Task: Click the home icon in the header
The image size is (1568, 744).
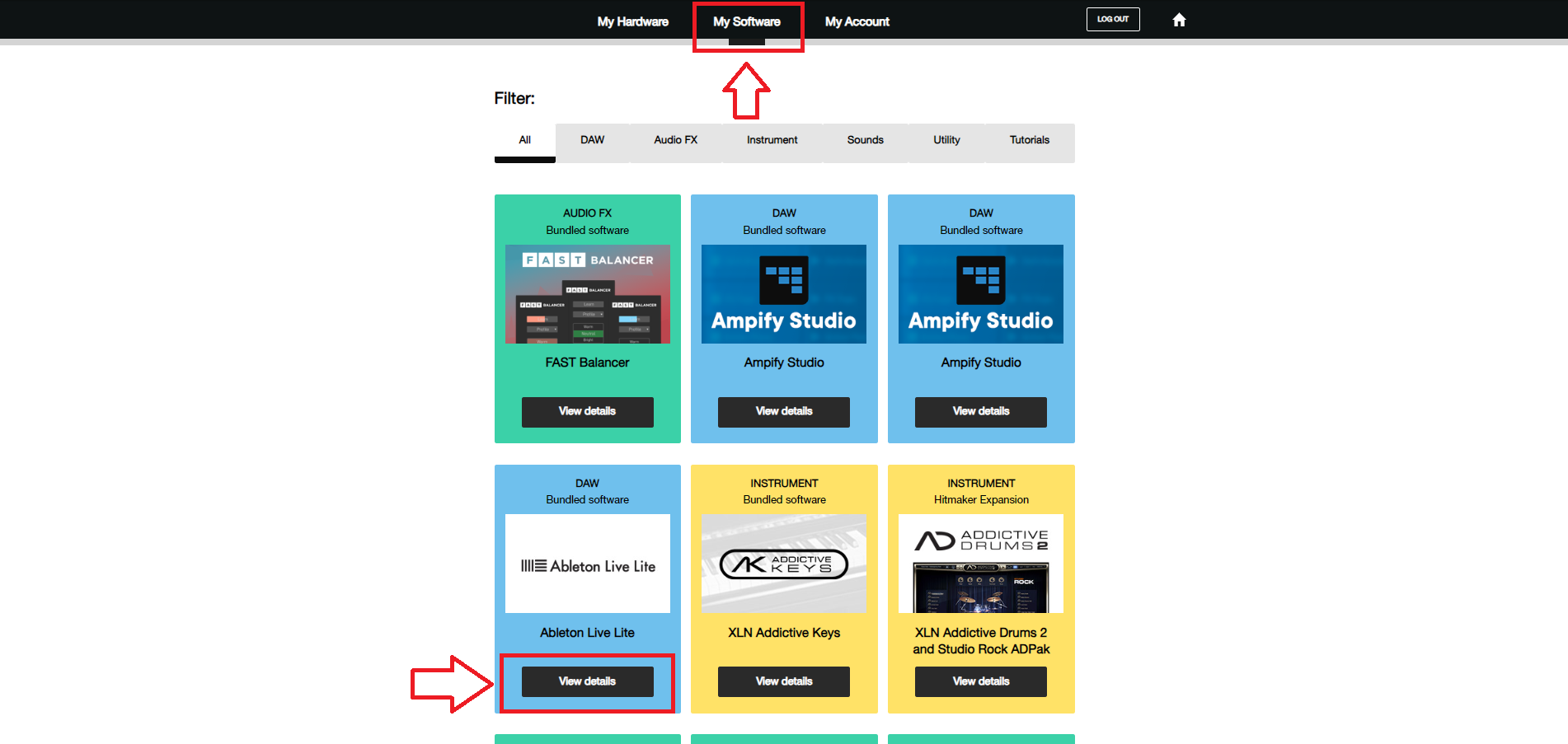Action: pos(1179,20)
